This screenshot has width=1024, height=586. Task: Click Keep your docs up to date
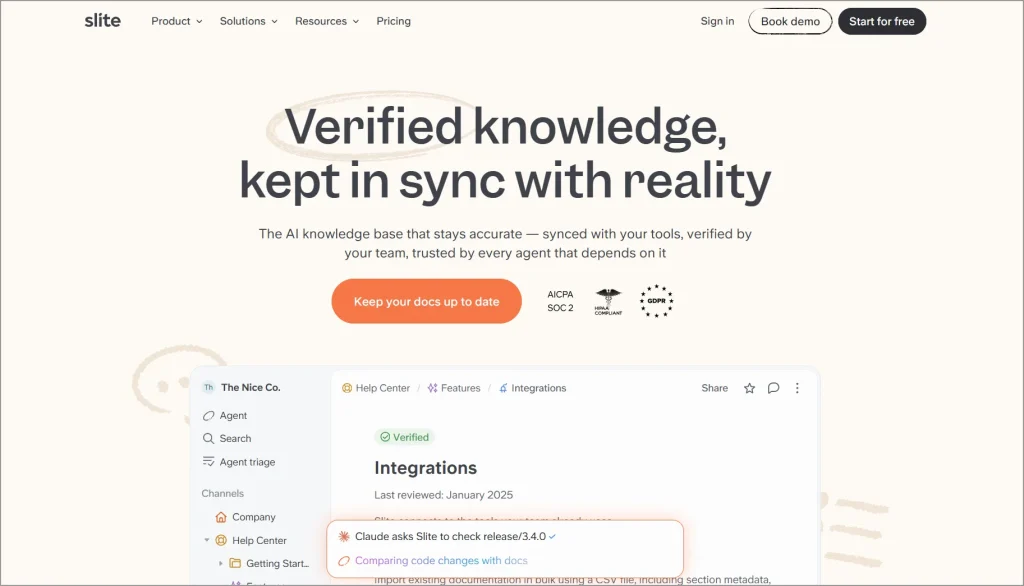(x=426, y=301)
